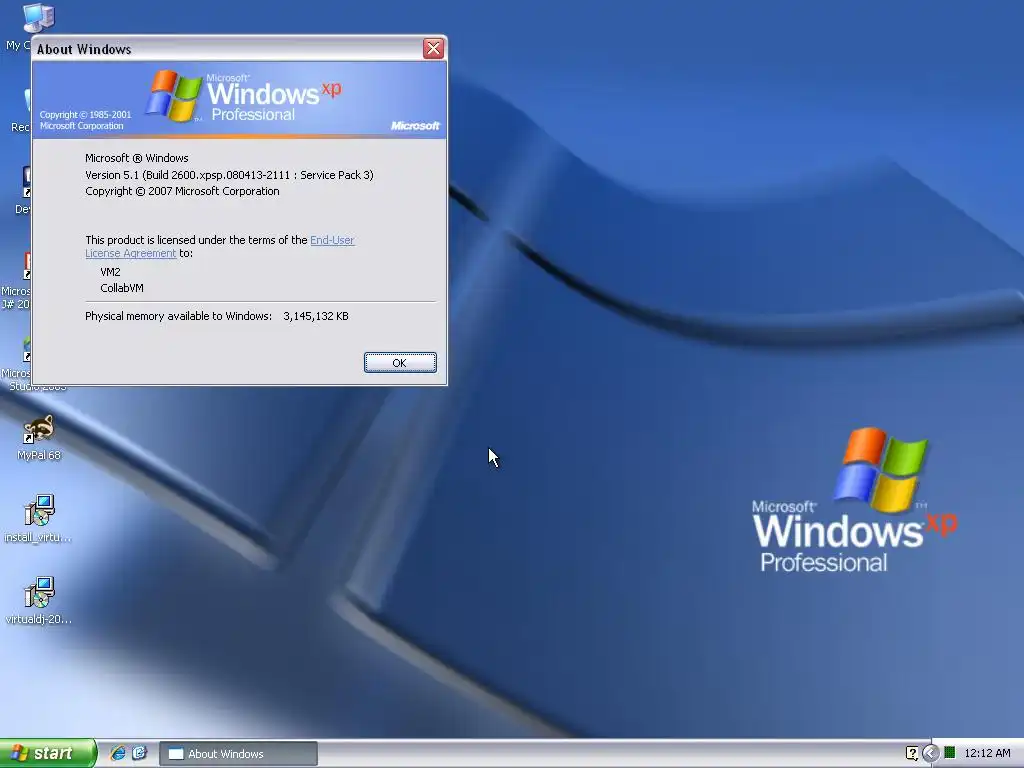Click the licensed user name "VM2"
Image resolution: width=1024 pixels, height=768 pixels.
click(110, 272)
